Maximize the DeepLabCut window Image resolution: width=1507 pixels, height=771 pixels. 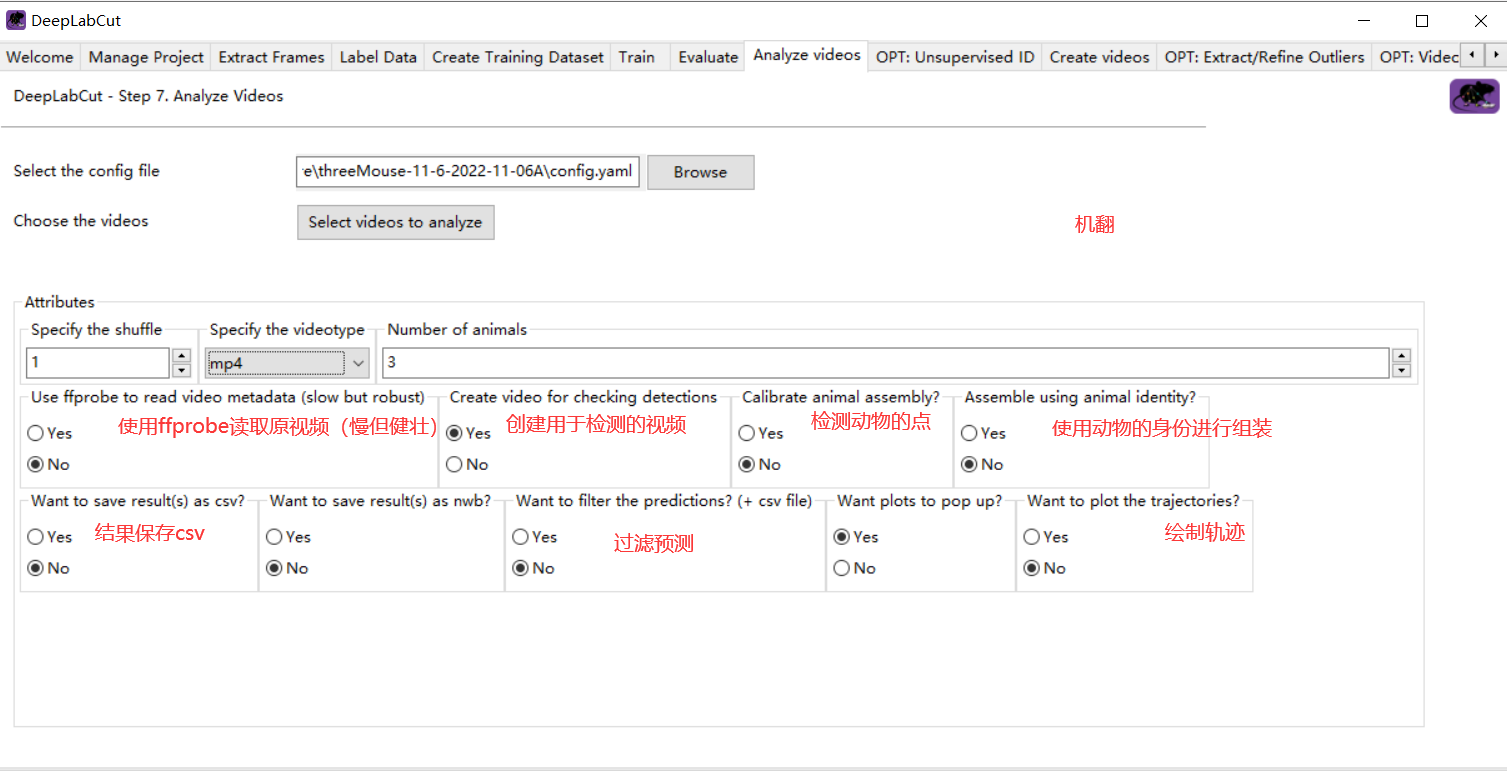(1422, 21)
